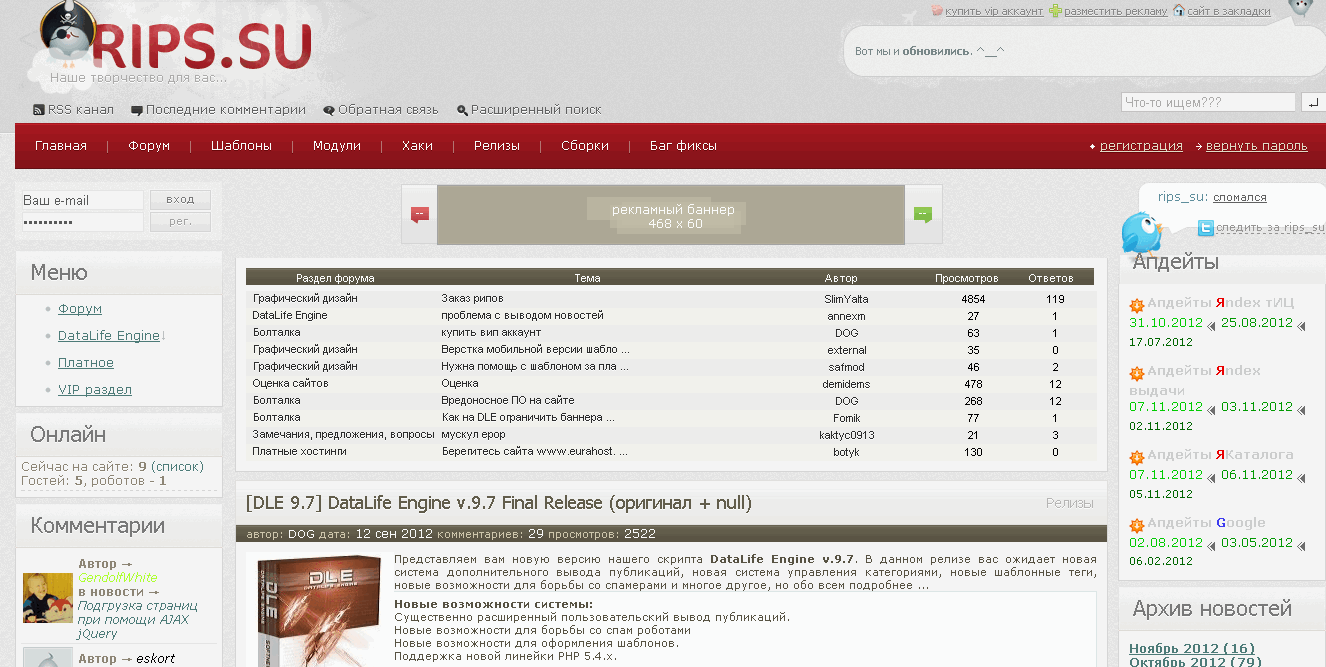
Task: Click the Просмотров column header
Action: [966, 278]
